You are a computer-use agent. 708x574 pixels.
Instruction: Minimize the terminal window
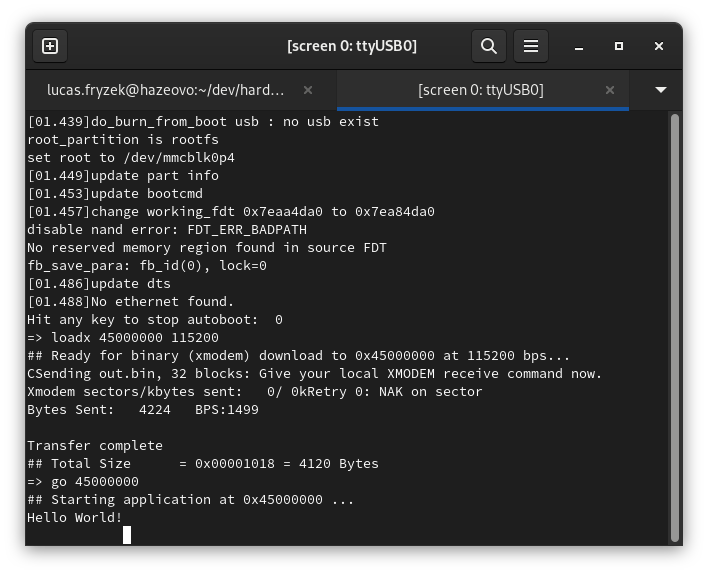(x=579, y=46)
